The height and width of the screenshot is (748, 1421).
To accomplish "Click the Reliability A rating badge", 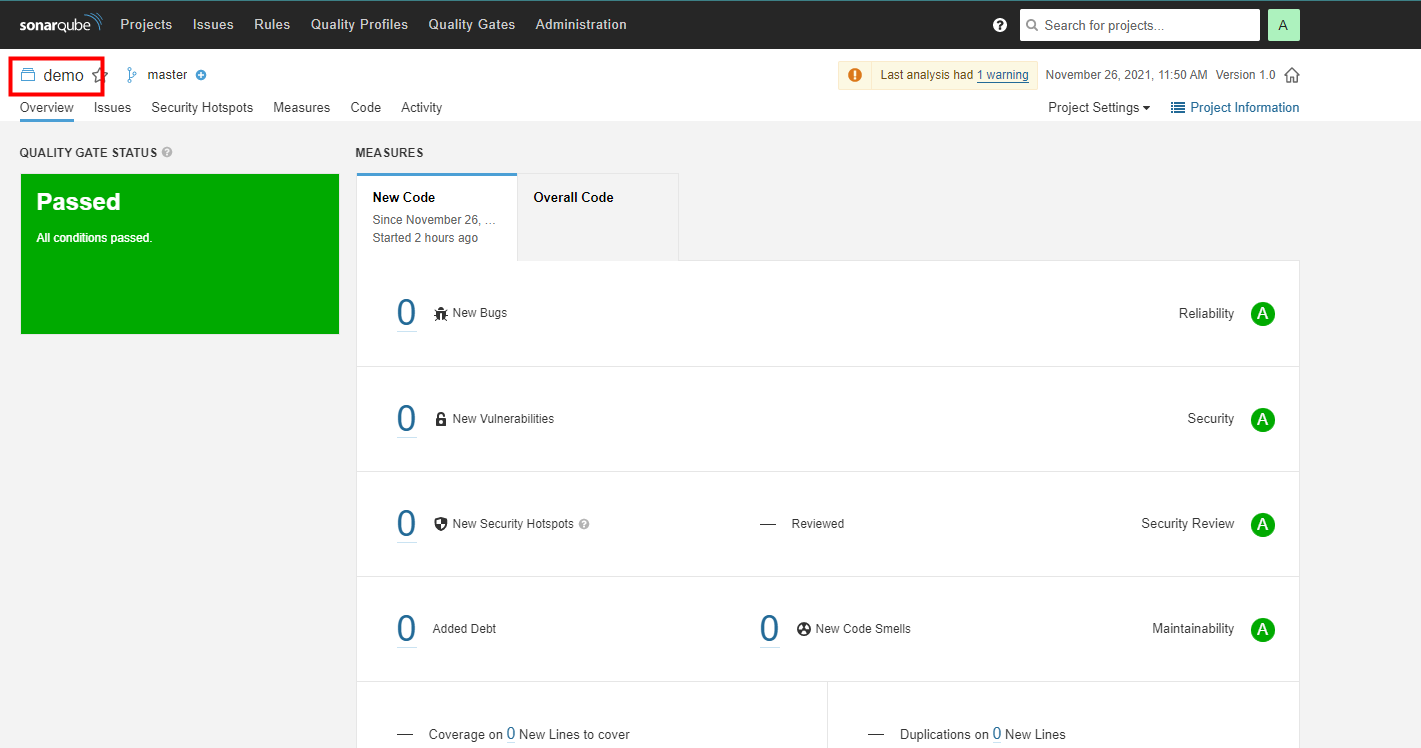I will pos(1263,314).
